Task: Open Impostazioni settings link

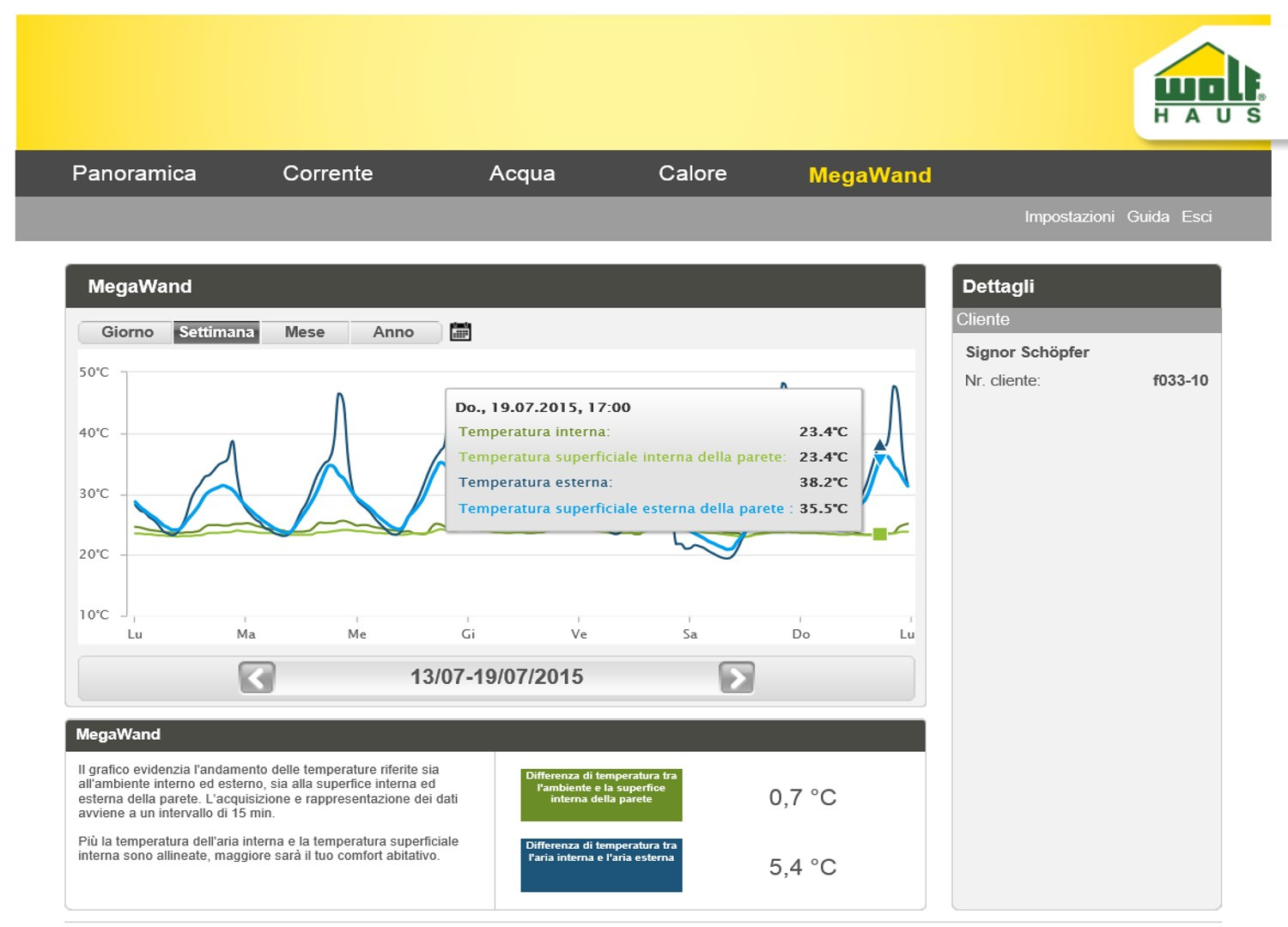Action: pyautogui.click(x=1069, y=217)
